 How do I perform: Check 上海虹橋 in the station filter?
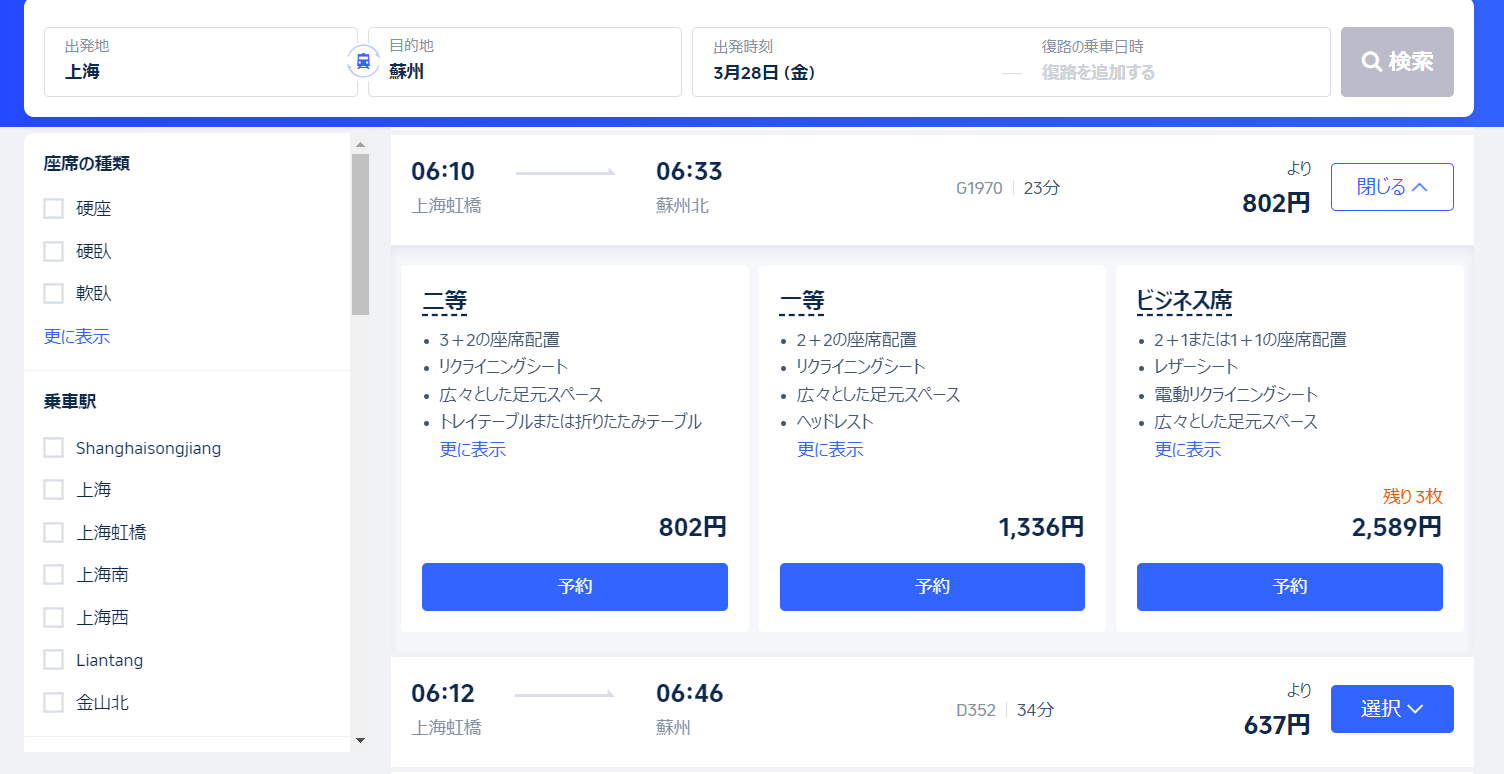pyautogui.click(x=53, y=532)
